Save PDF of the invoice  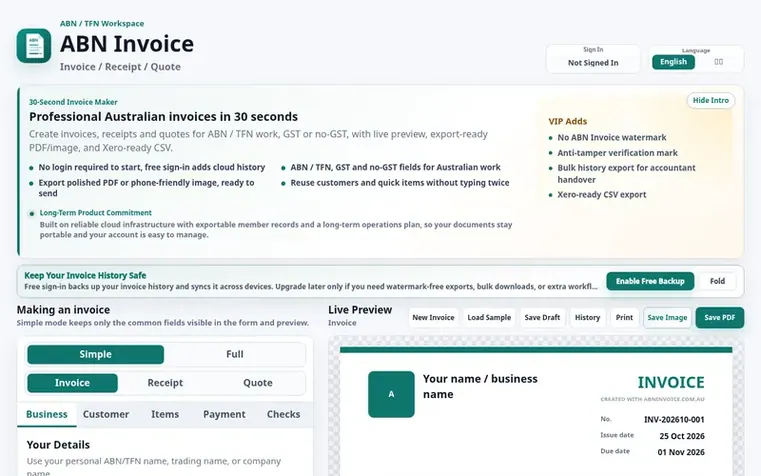point(719,317)
